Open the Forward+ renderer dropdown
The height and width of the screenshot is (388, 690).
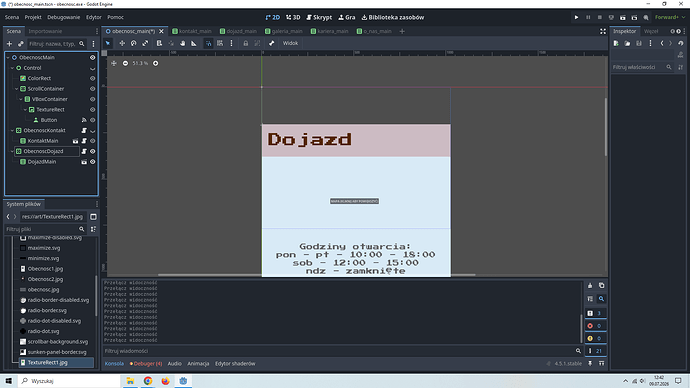tap(670, 17)
